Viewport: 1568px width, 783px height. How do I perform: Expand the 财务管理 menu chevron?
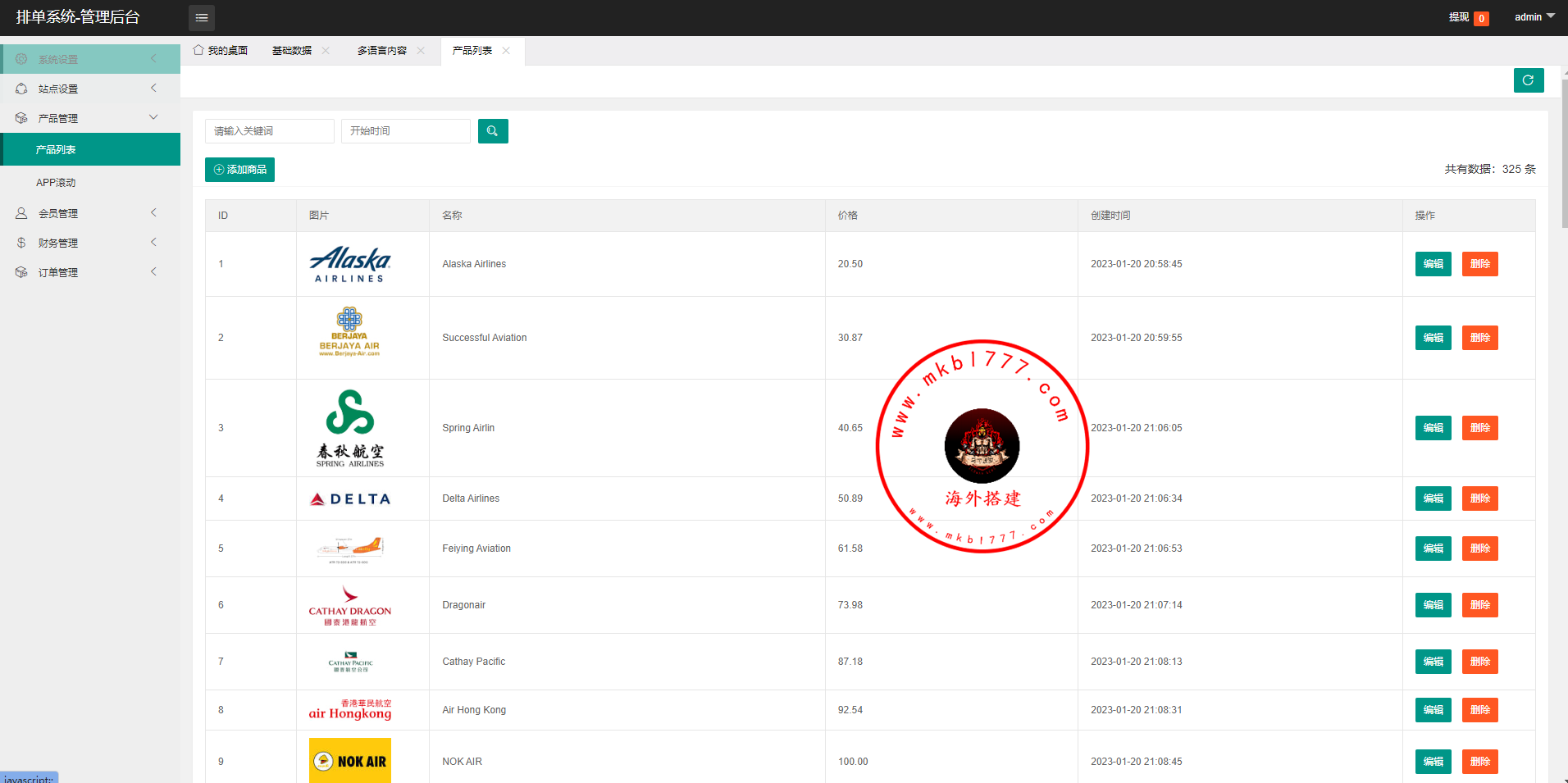[153, 242]
